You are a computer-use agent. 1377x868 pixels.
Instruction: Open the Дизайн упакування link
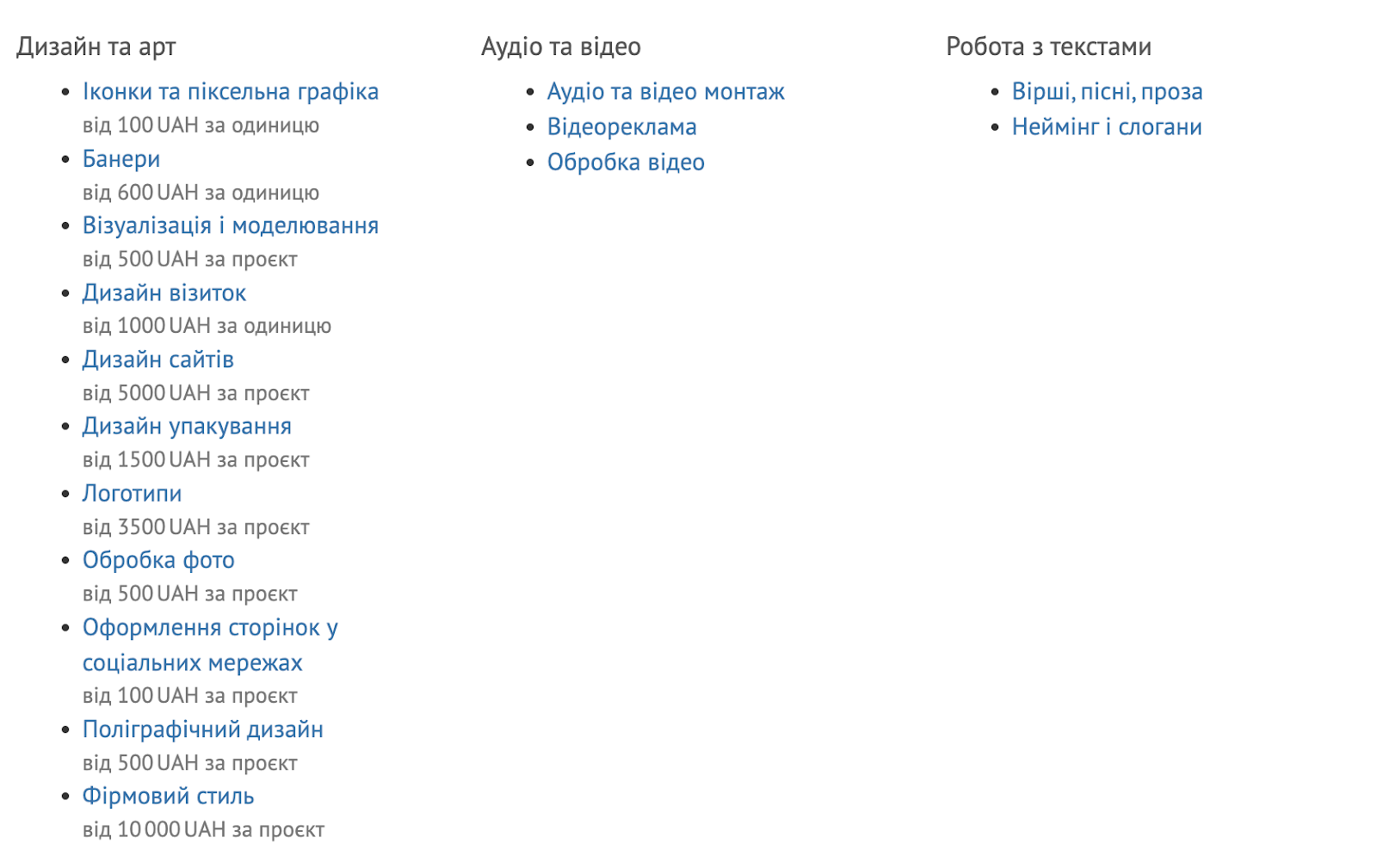187,427
